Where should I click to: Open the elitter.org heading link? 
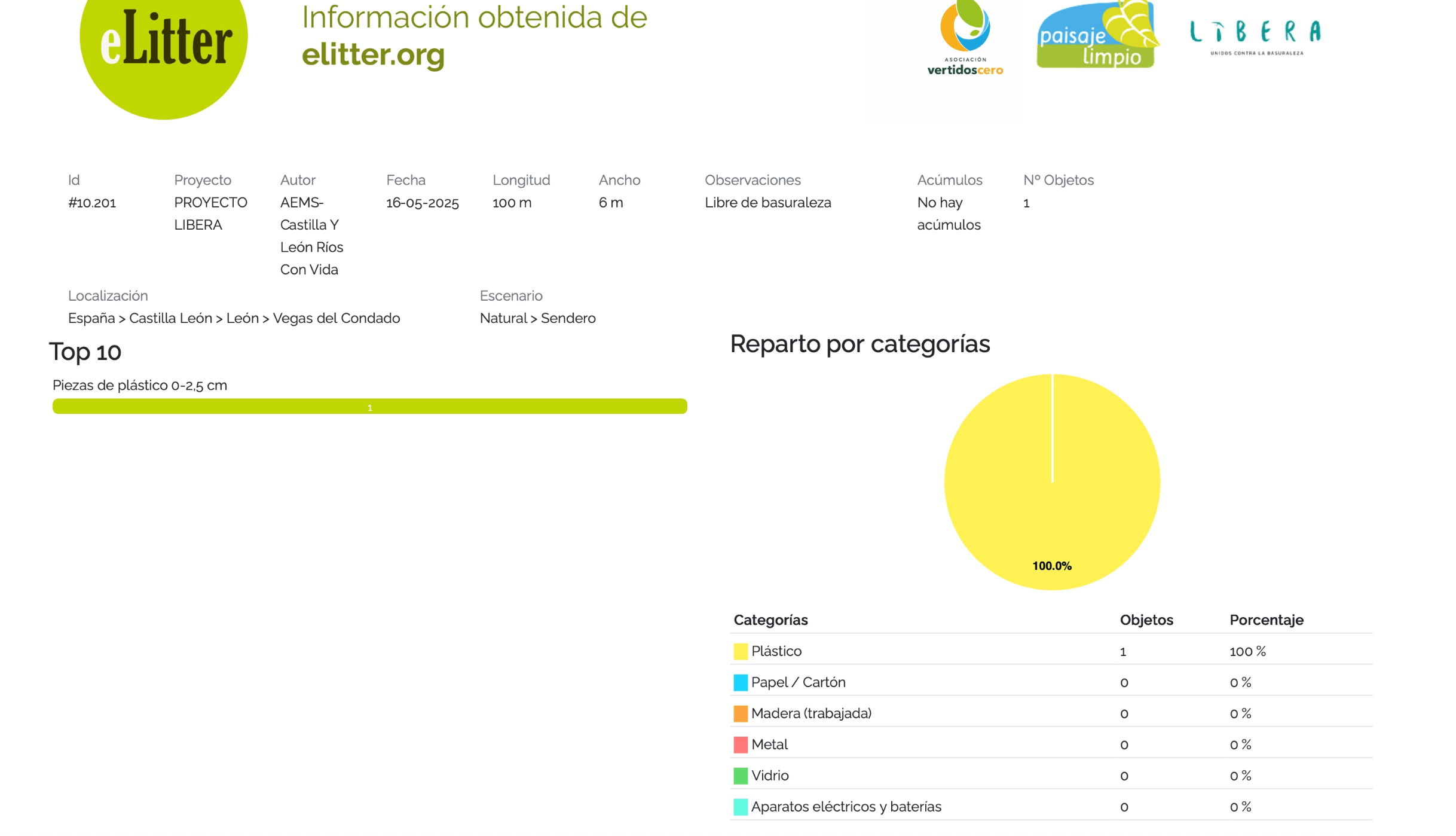click(373, 55)
